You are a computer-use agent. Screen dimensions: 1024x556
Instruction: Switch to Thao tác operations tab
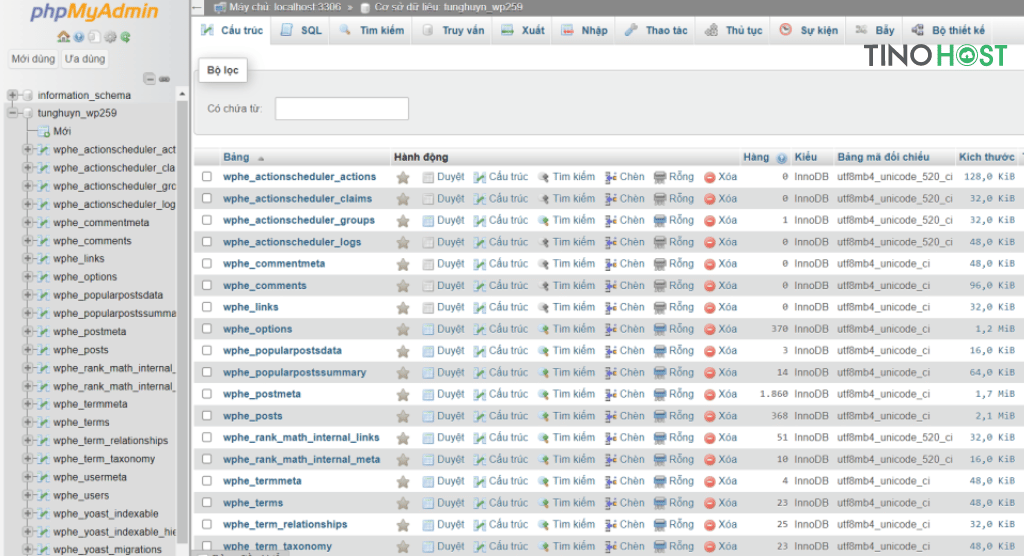656,30
